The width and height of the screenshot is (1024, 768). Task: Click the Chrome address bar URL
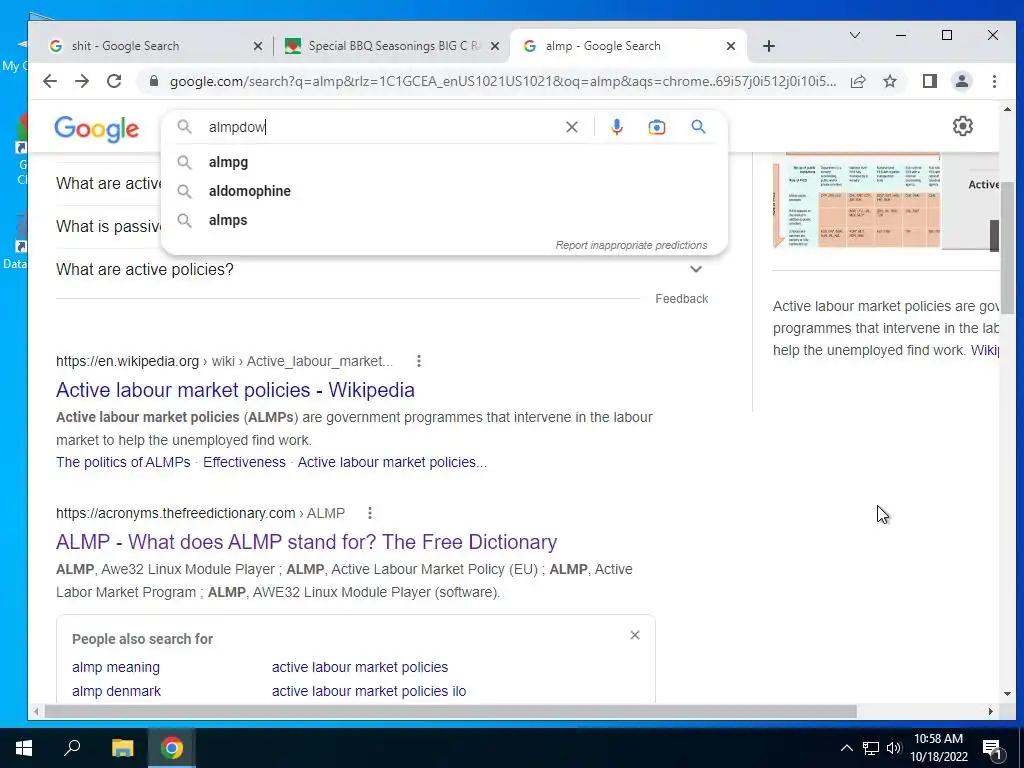(x=503, y=81)
